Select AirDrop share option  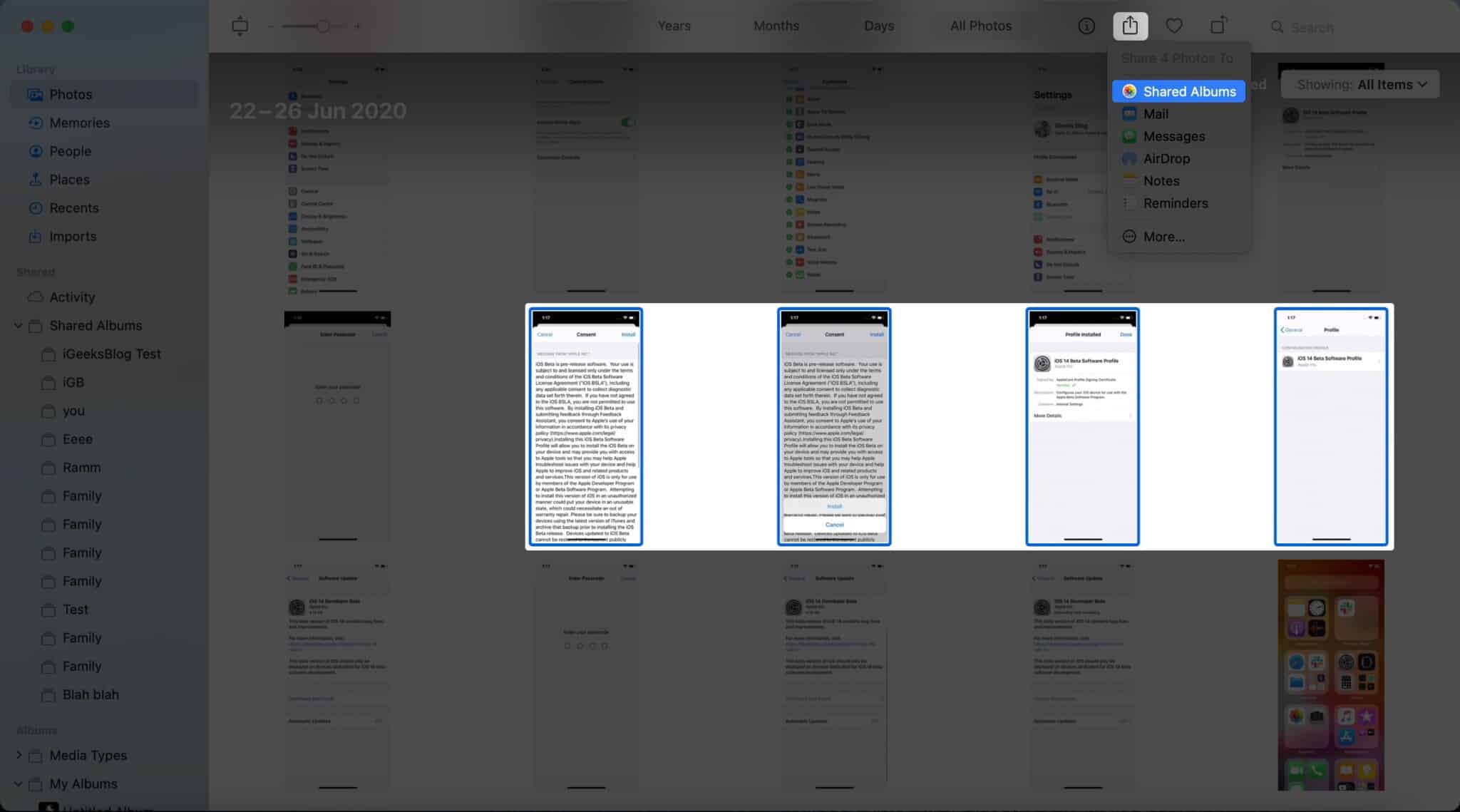point(1167,158)
